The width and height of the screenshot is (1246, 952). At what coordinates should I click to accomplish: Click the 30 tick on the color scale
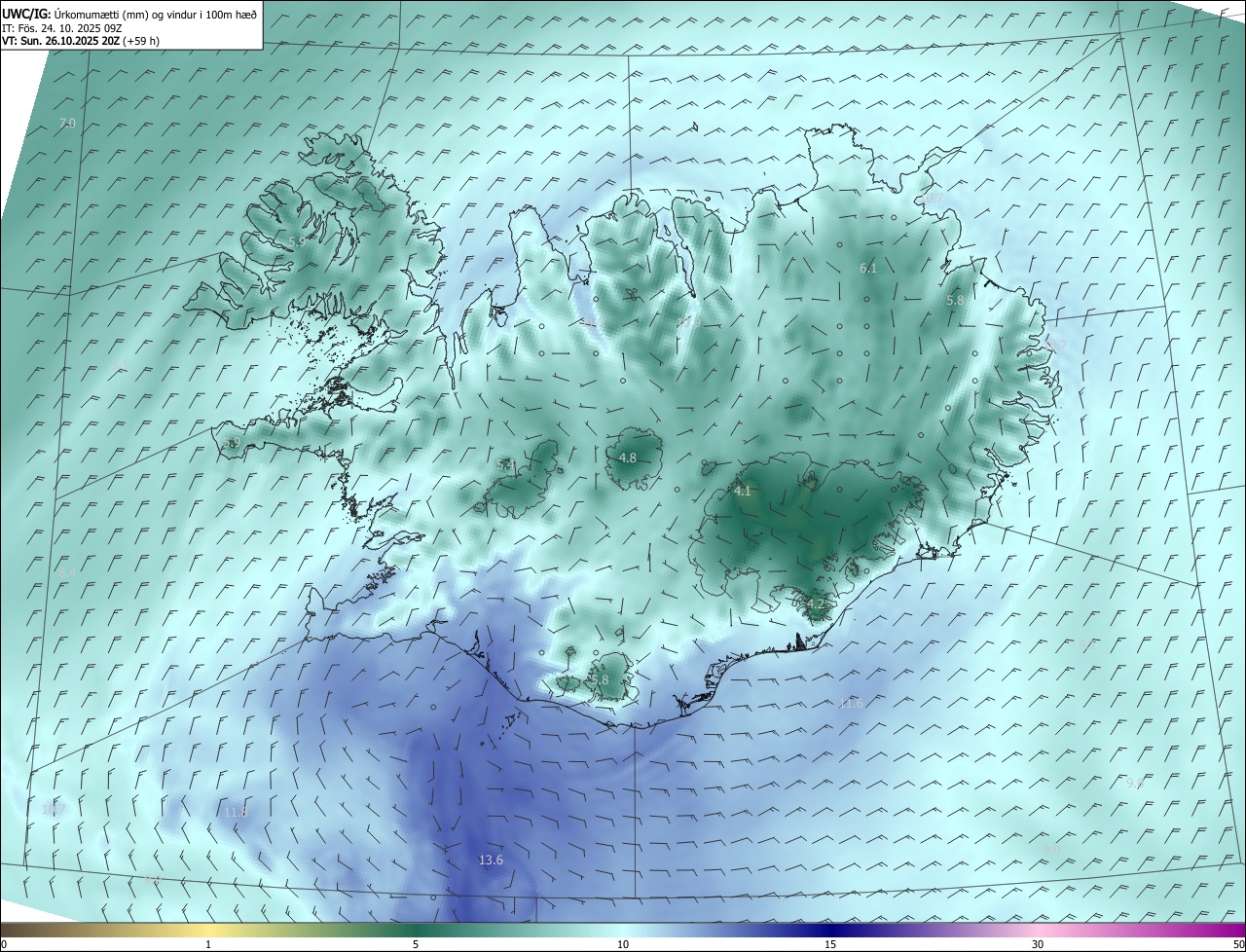(x=1038, y=944)
